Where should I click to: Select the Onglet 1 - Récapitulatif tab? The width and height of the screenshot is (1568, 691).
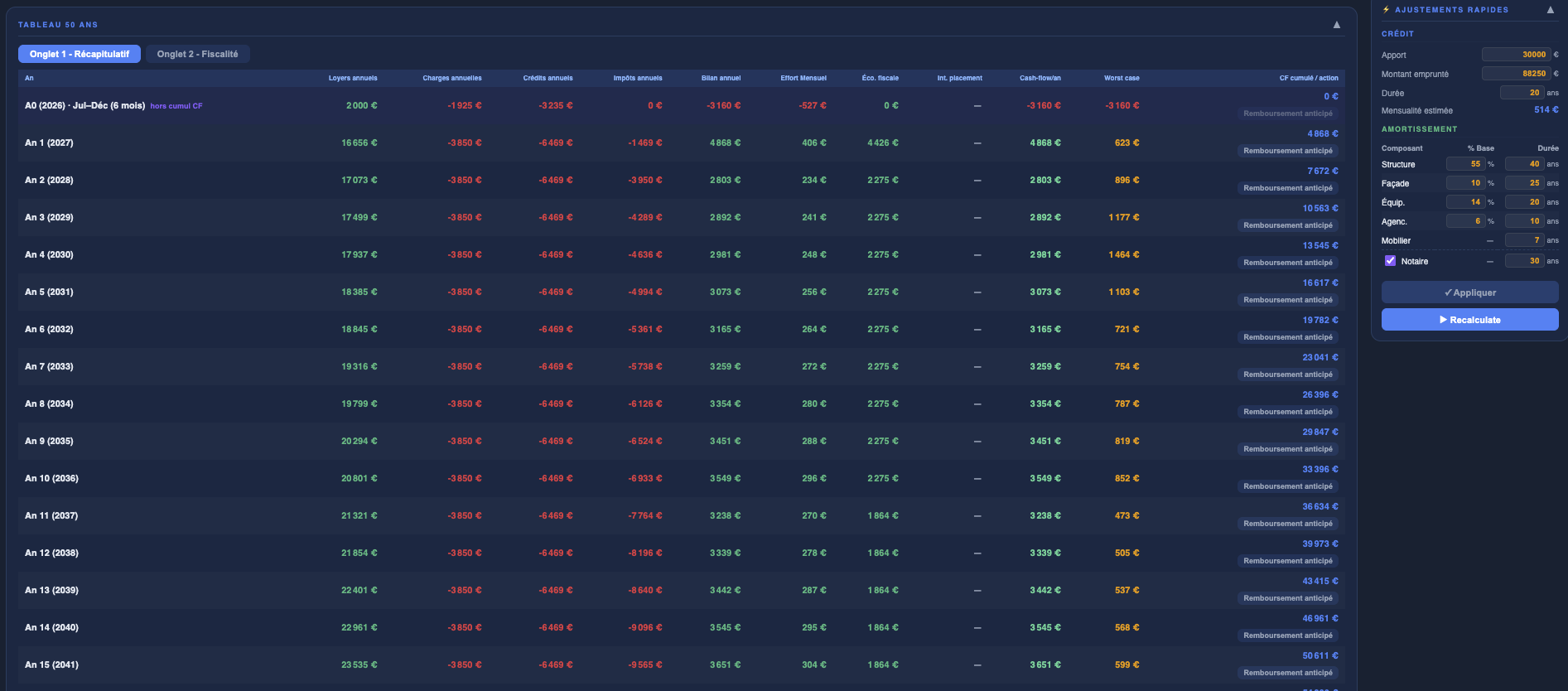[x=80, y=54]
